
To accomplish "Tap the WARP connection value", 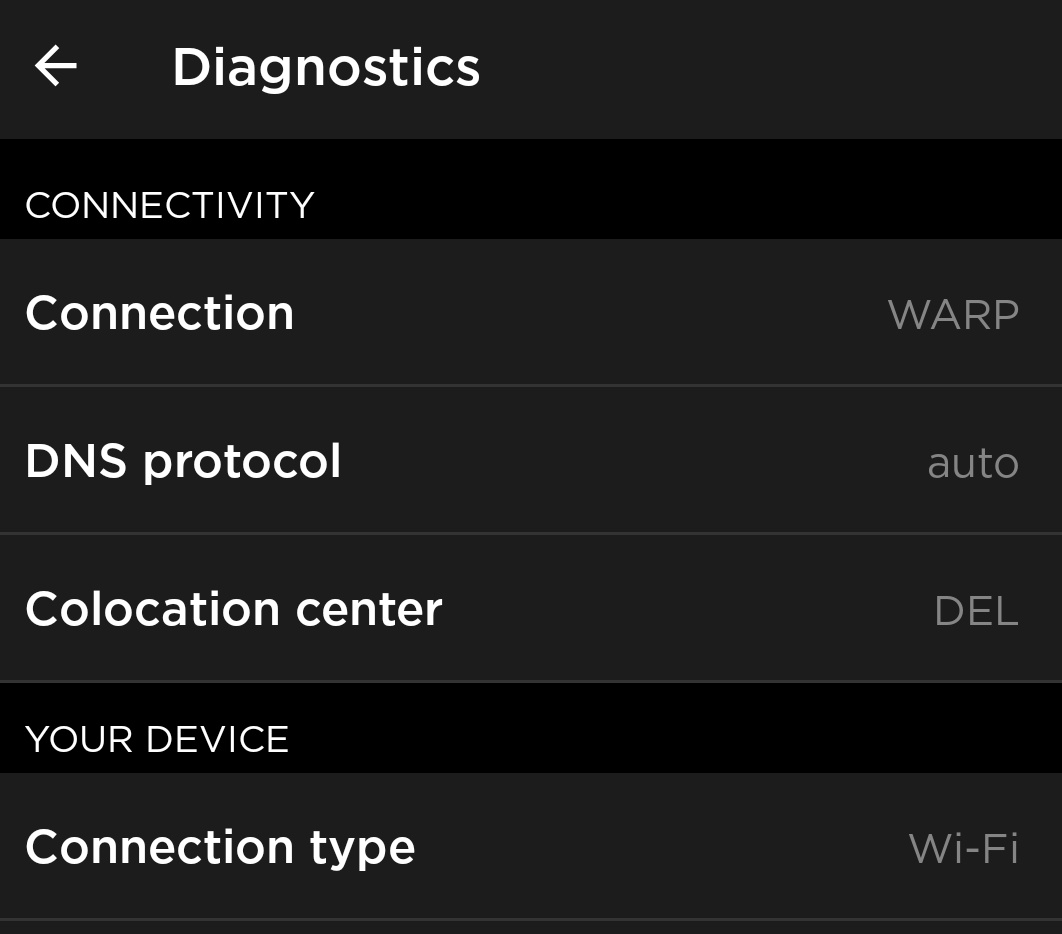I will click(x=952, y=313).
